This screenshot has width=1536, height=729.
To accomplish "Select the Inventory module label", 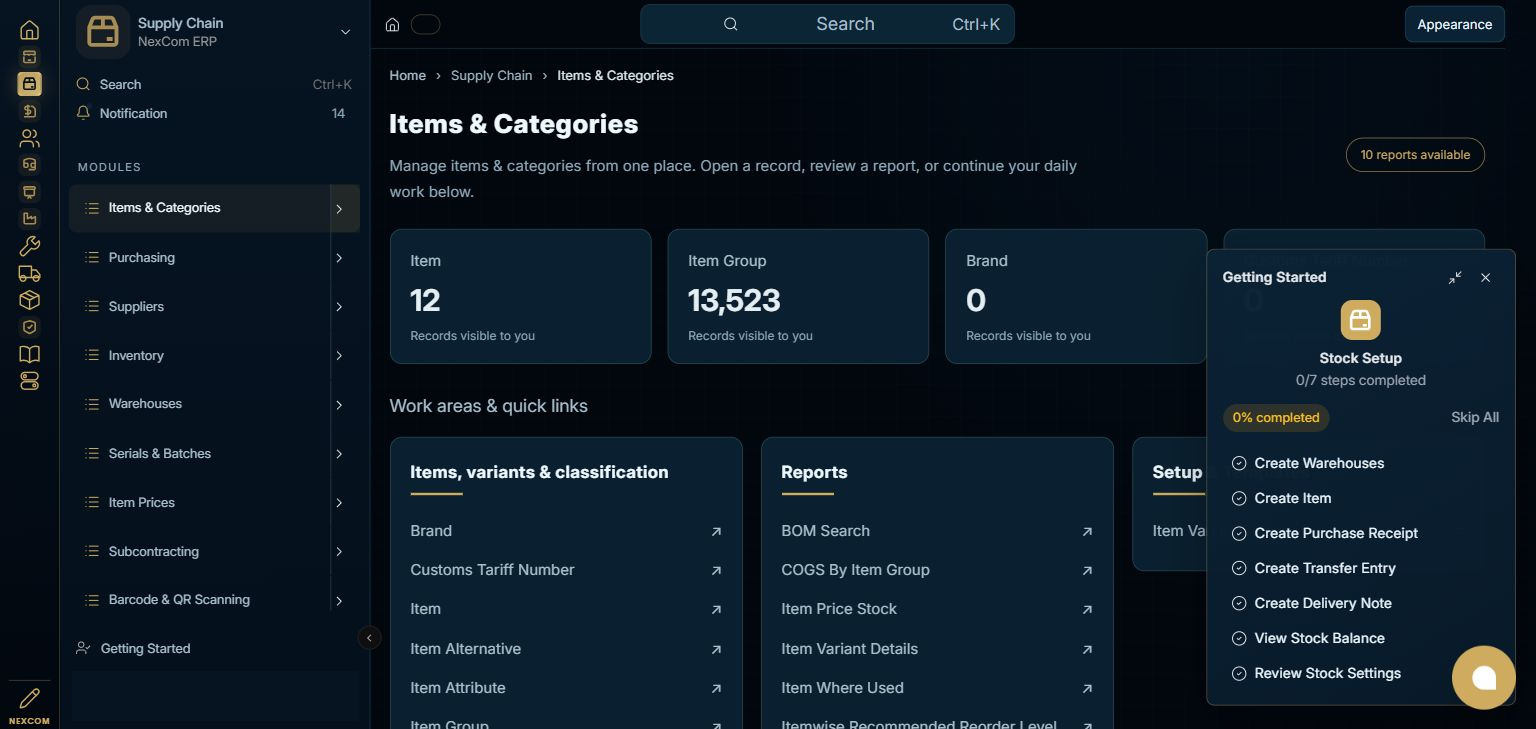I will click(x=136, y=355).
